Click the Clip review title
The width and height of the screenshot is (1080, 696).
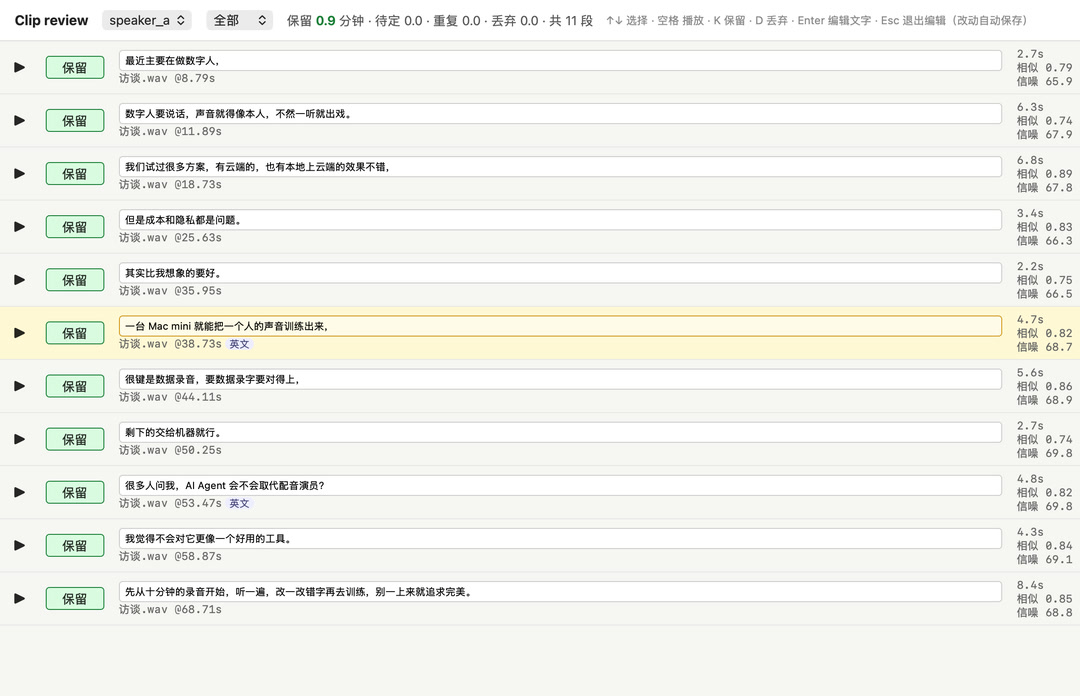[52, 21]
